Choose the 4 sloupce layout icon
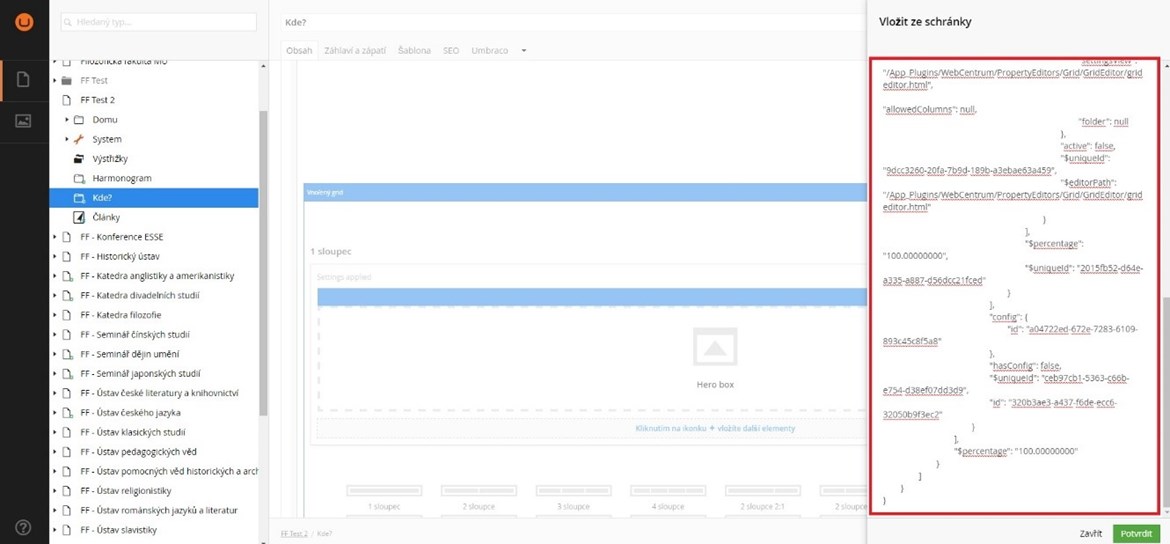 tap(668, 491)
